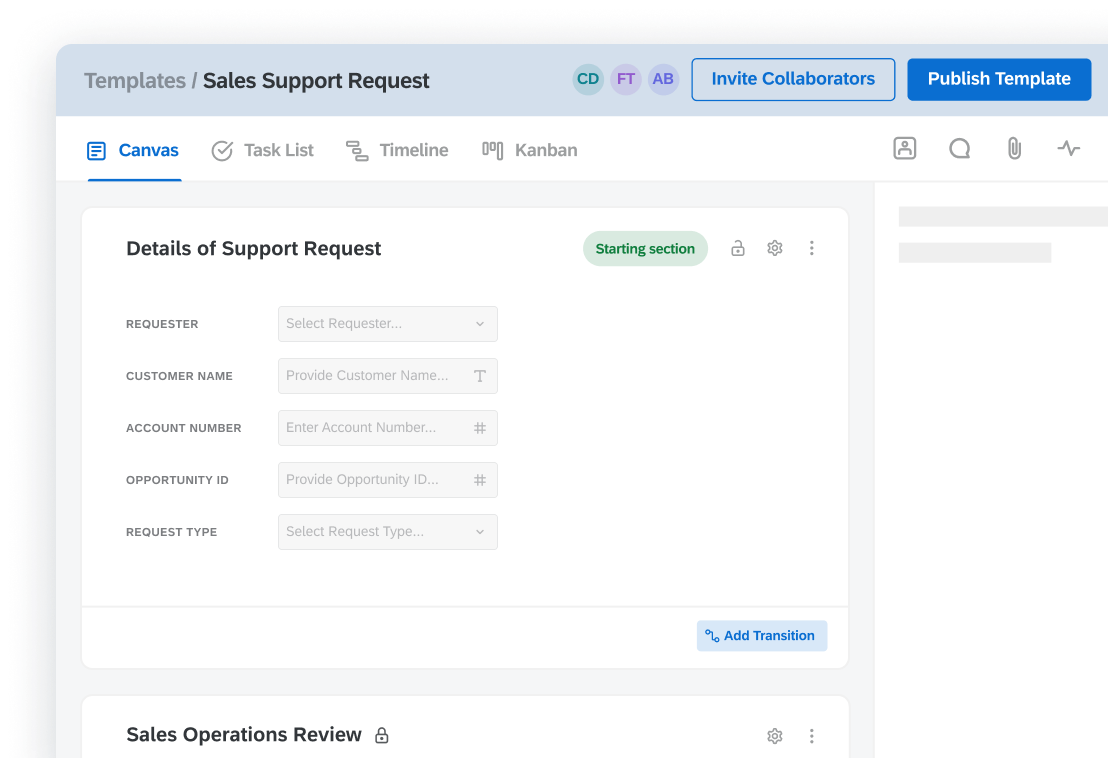Switch to the Kanban tab

point(530,150)
